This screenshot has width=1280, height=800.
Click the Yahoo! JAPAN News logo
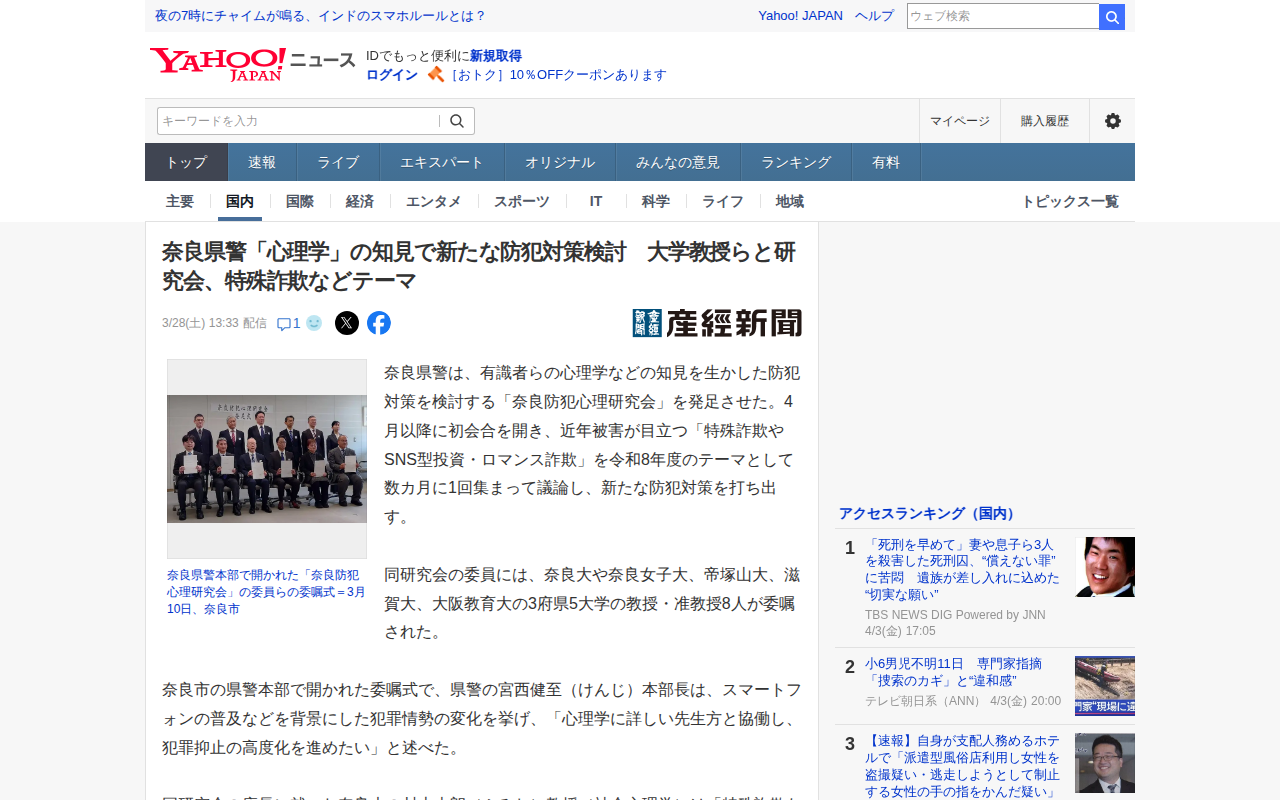(252, 63)
